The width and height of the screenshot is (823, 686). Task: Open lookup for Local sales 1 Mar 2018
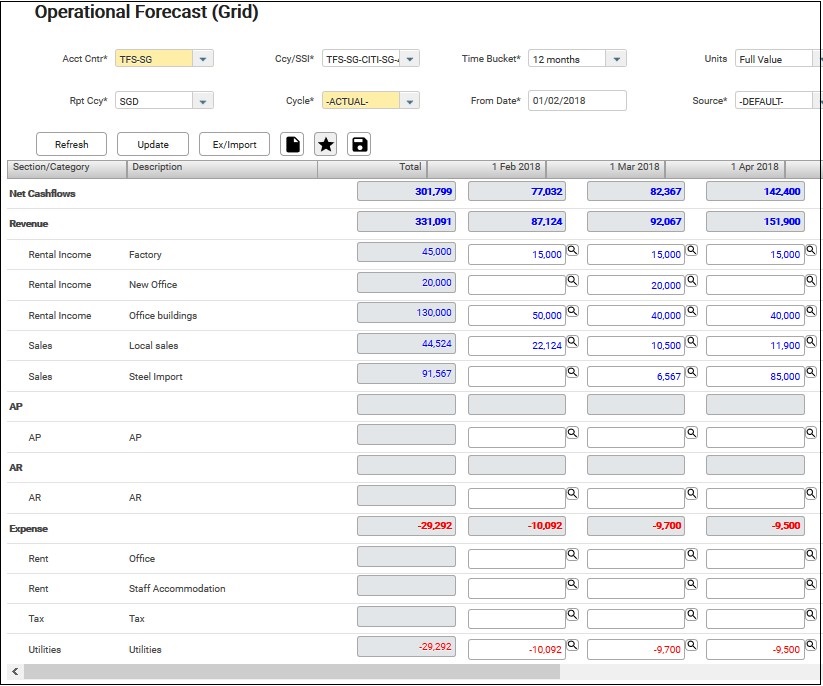point(691,342)
